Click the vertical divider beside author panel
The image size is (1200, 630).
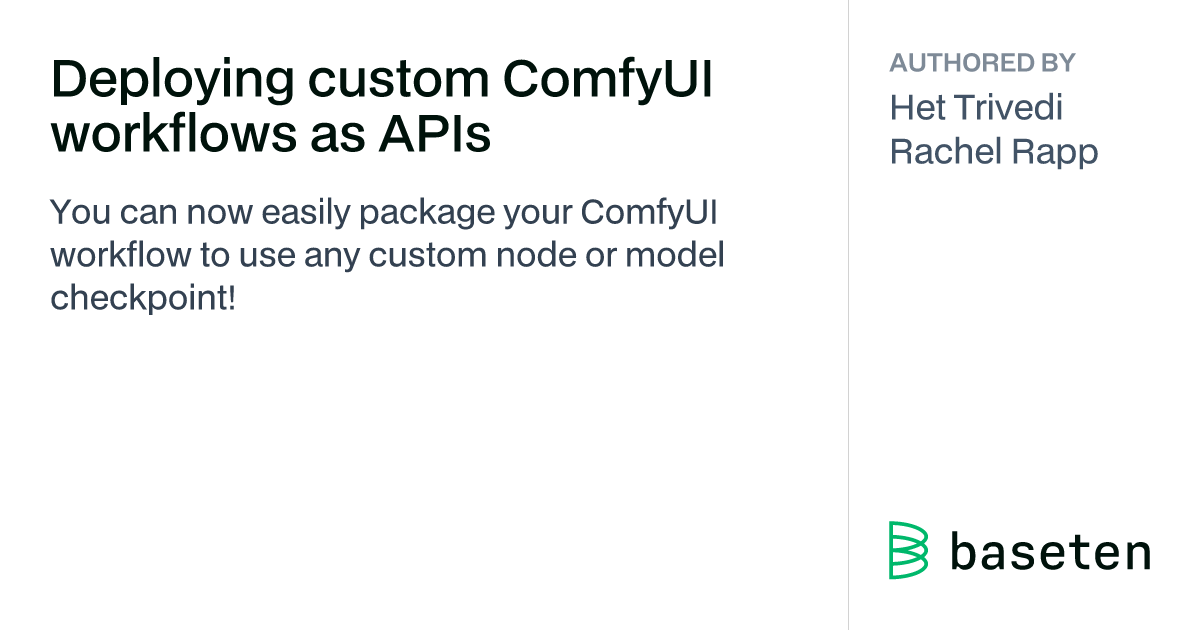[x=849, y=315]
